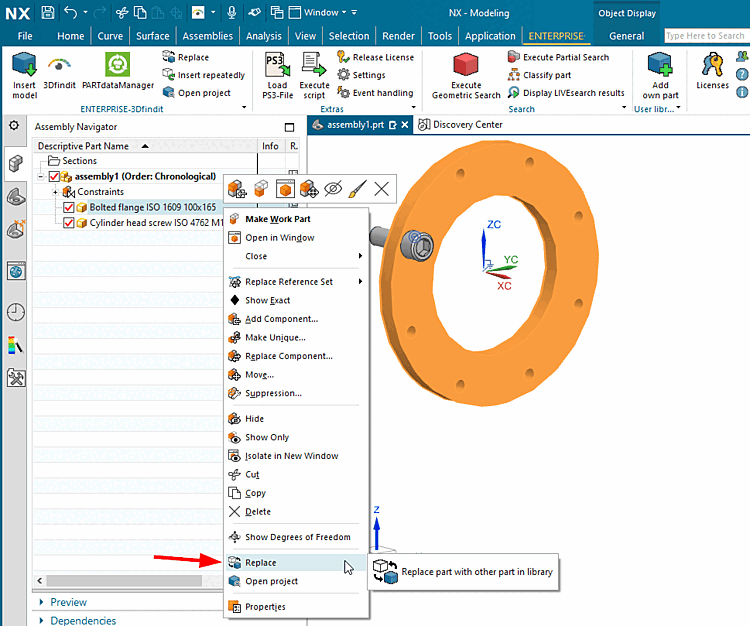
Task: Open the File menu tab
Action: pos(25,36)
